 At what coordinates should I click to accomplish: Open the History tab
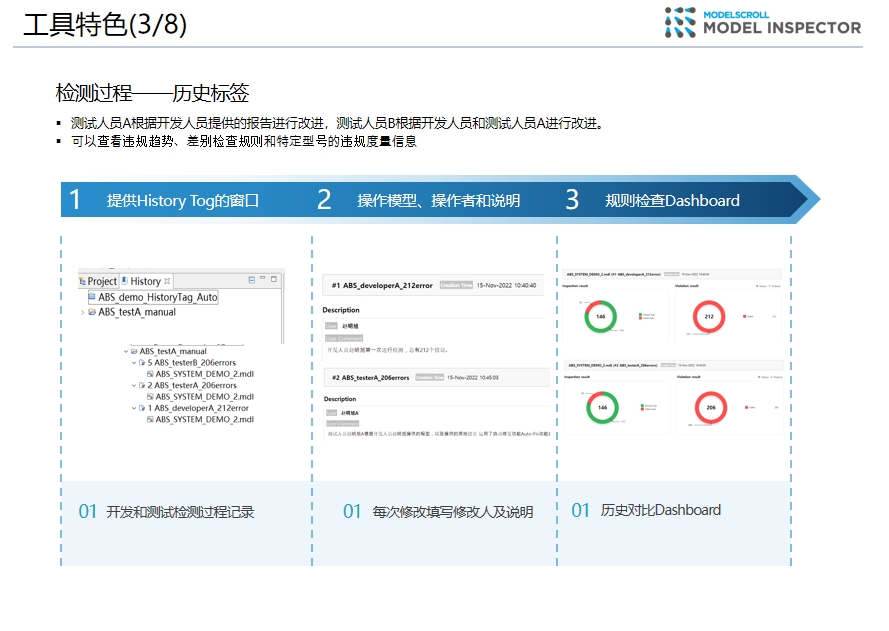pyautogui.click(x=146, y=281)
